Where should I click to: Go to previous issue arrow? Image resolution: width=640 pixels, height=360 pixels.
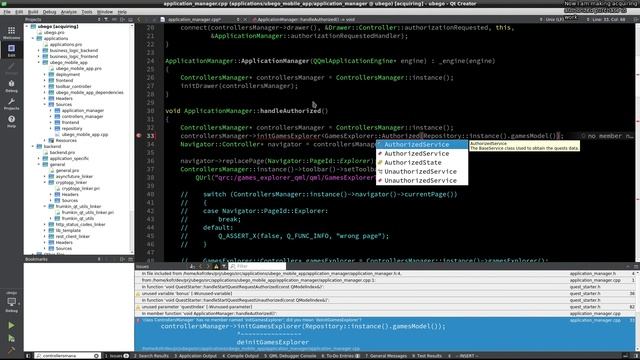pos(200,267)
